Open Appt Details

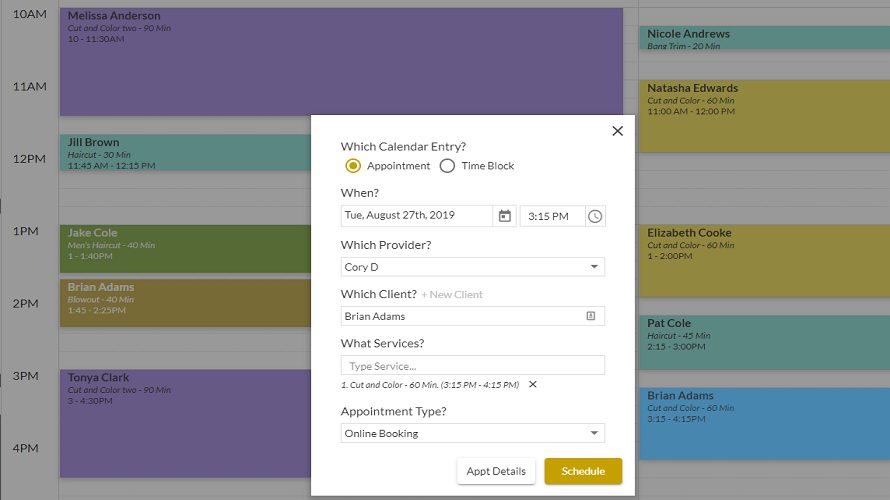496,471
